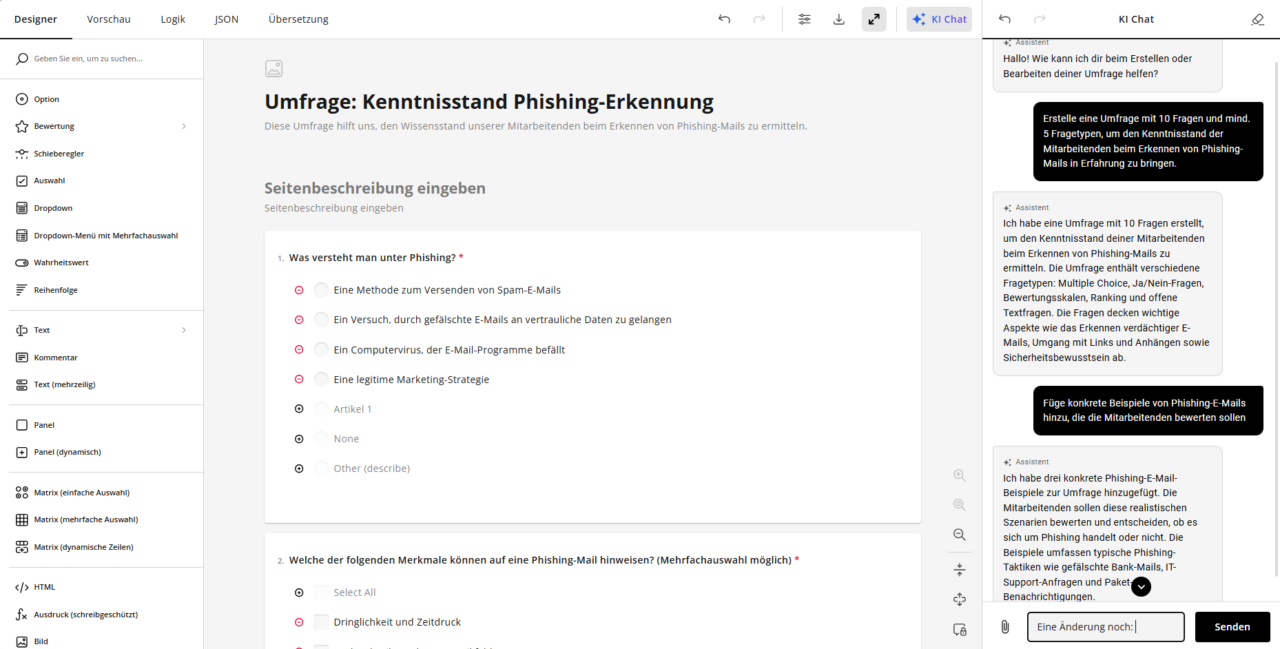Expand the Bewertung toolbox submenu arrow

pyautogui.click(x=184, y=126)
